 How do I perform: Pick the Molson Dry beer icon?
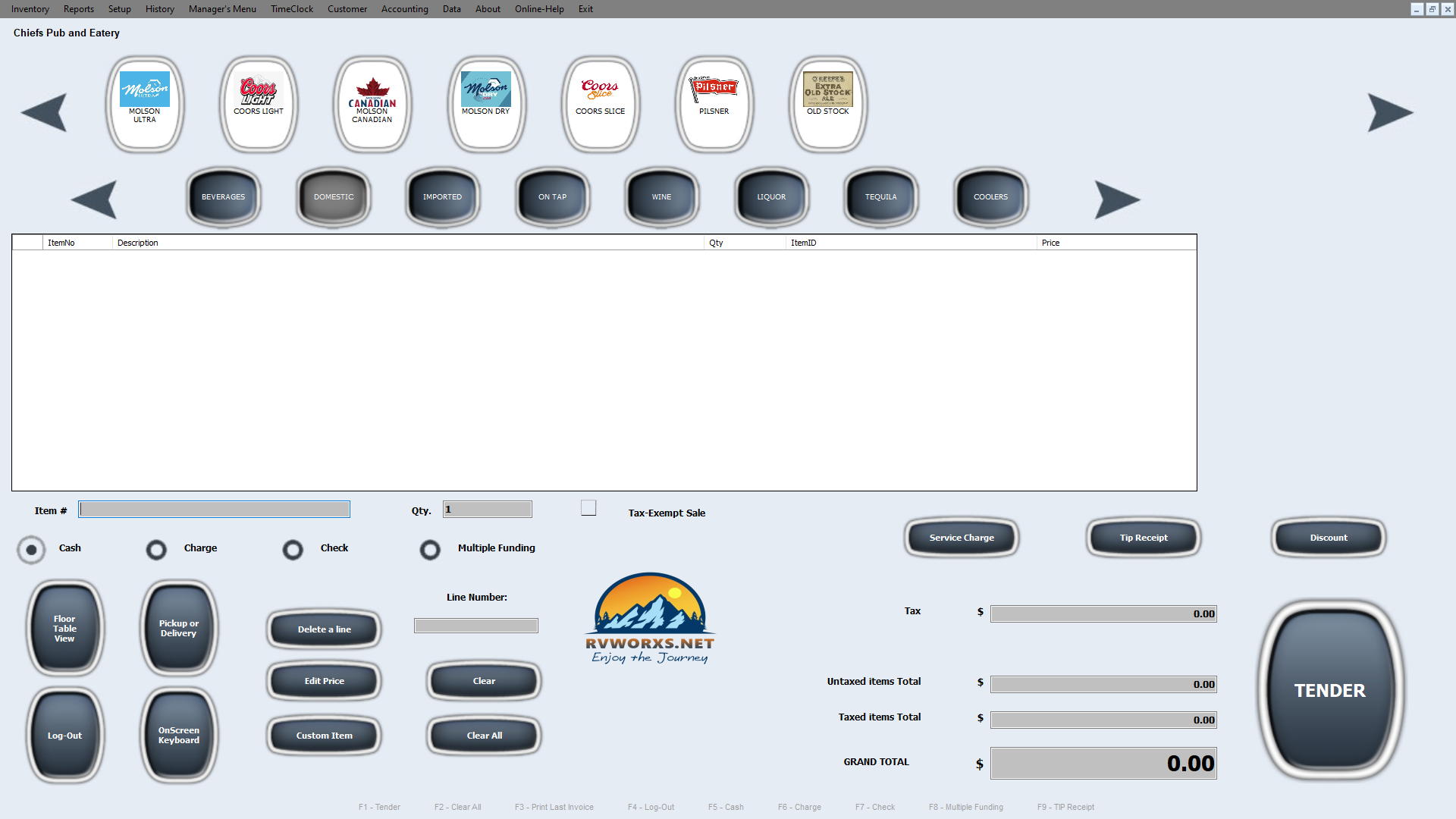486,102
